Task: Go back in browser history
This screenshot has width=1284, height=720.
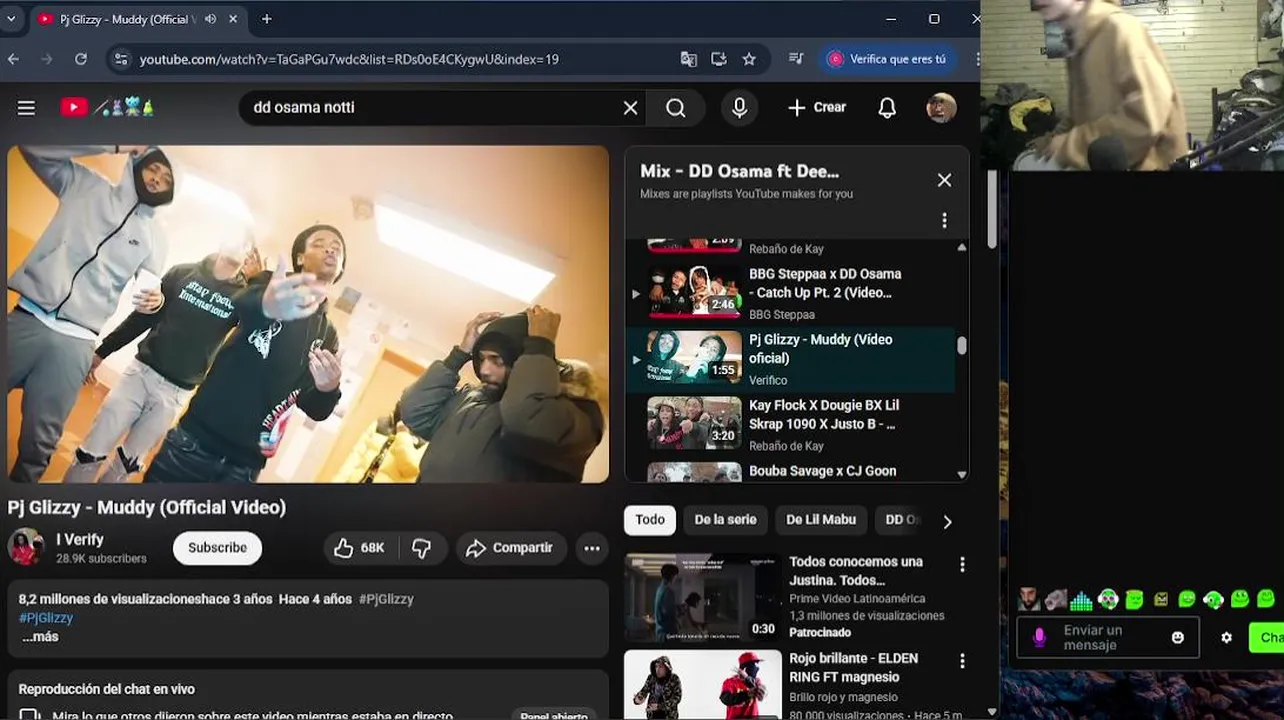Action: [13, 59]
